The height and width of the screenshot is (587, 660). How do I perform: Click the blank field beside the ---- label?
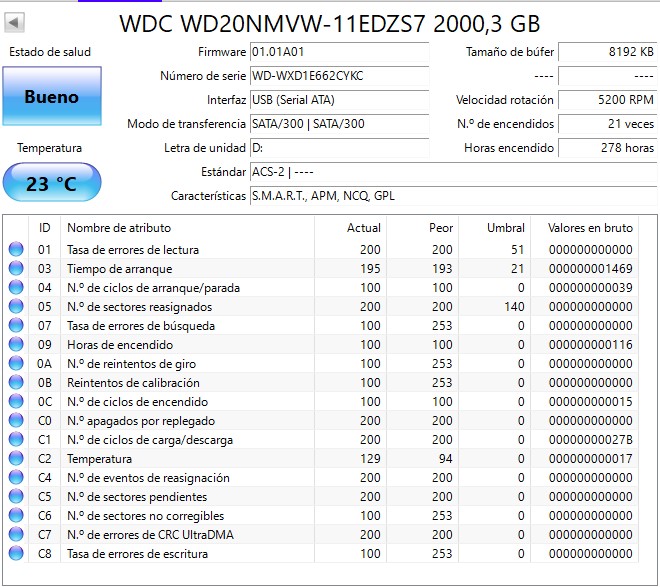click(x=607, y=76)
